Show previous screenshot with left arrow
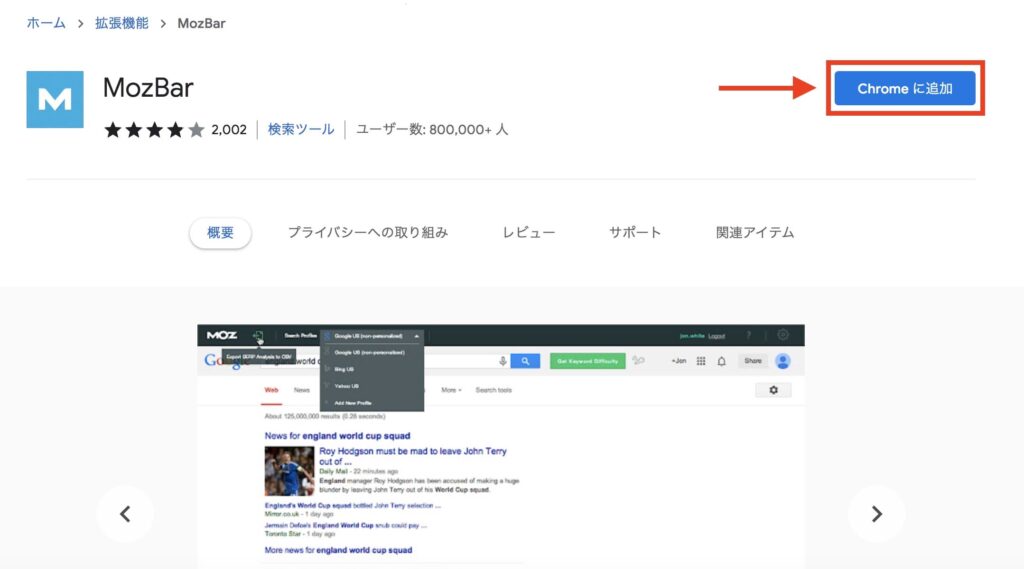1024x569 pixels. tap(125, 514)
